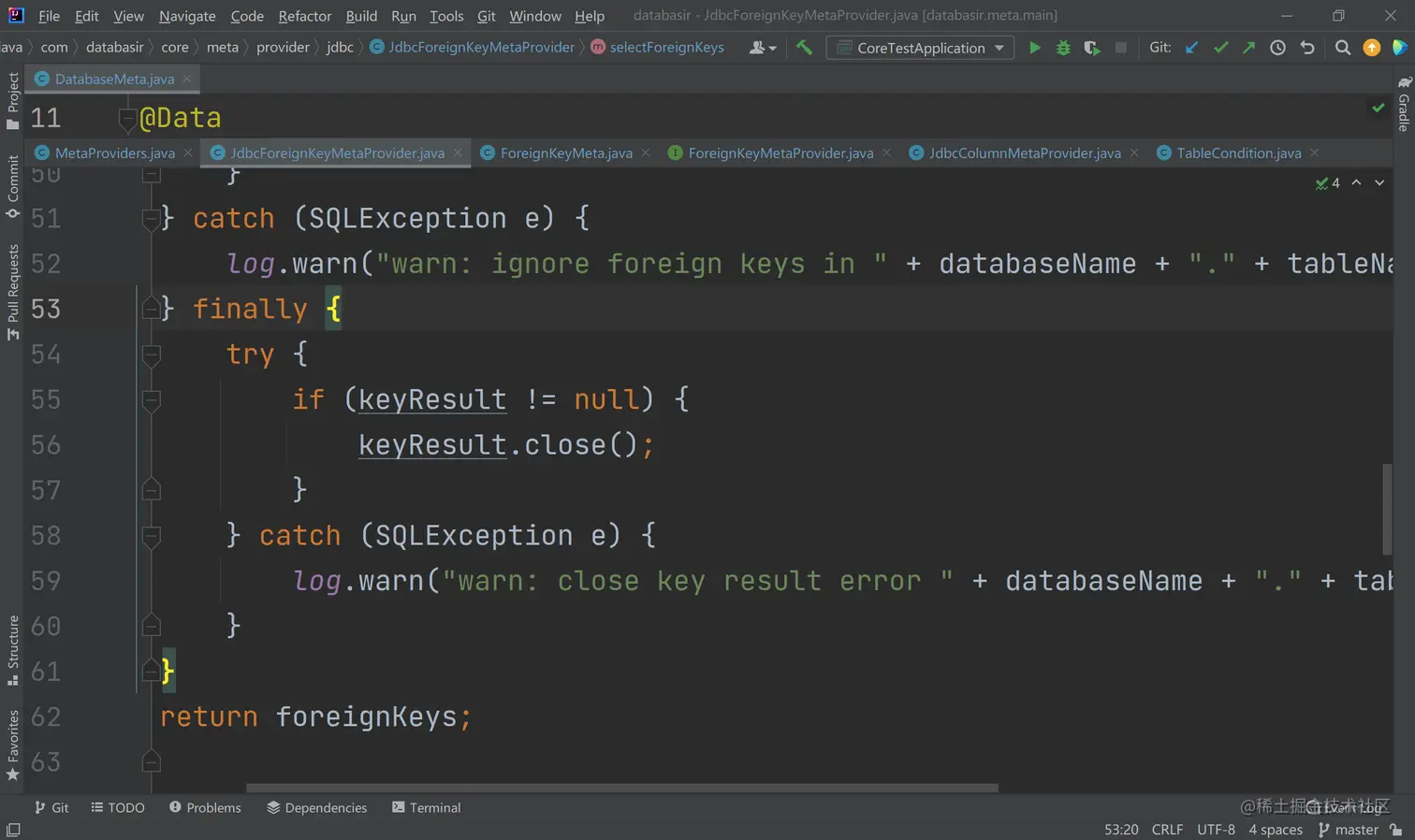Open the Dependencies tool window

[x=317, y=807]
